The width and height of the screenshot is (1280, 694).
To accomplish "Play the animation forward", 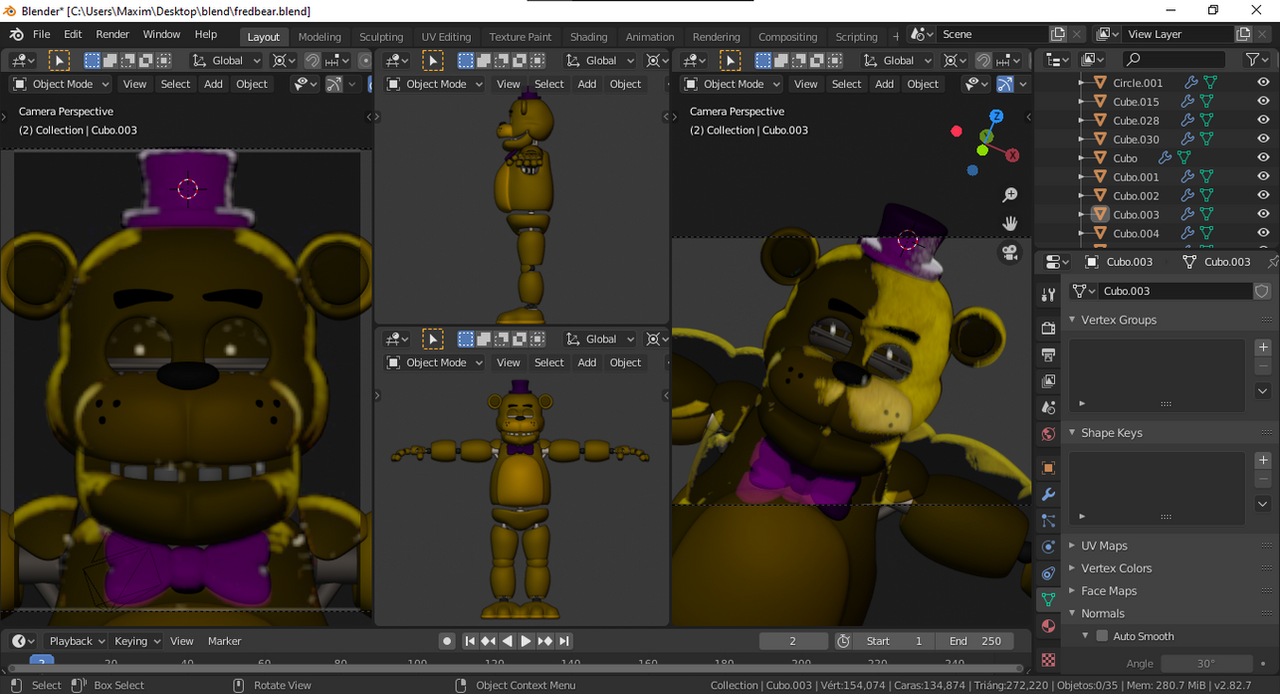I will click(526, 641).
